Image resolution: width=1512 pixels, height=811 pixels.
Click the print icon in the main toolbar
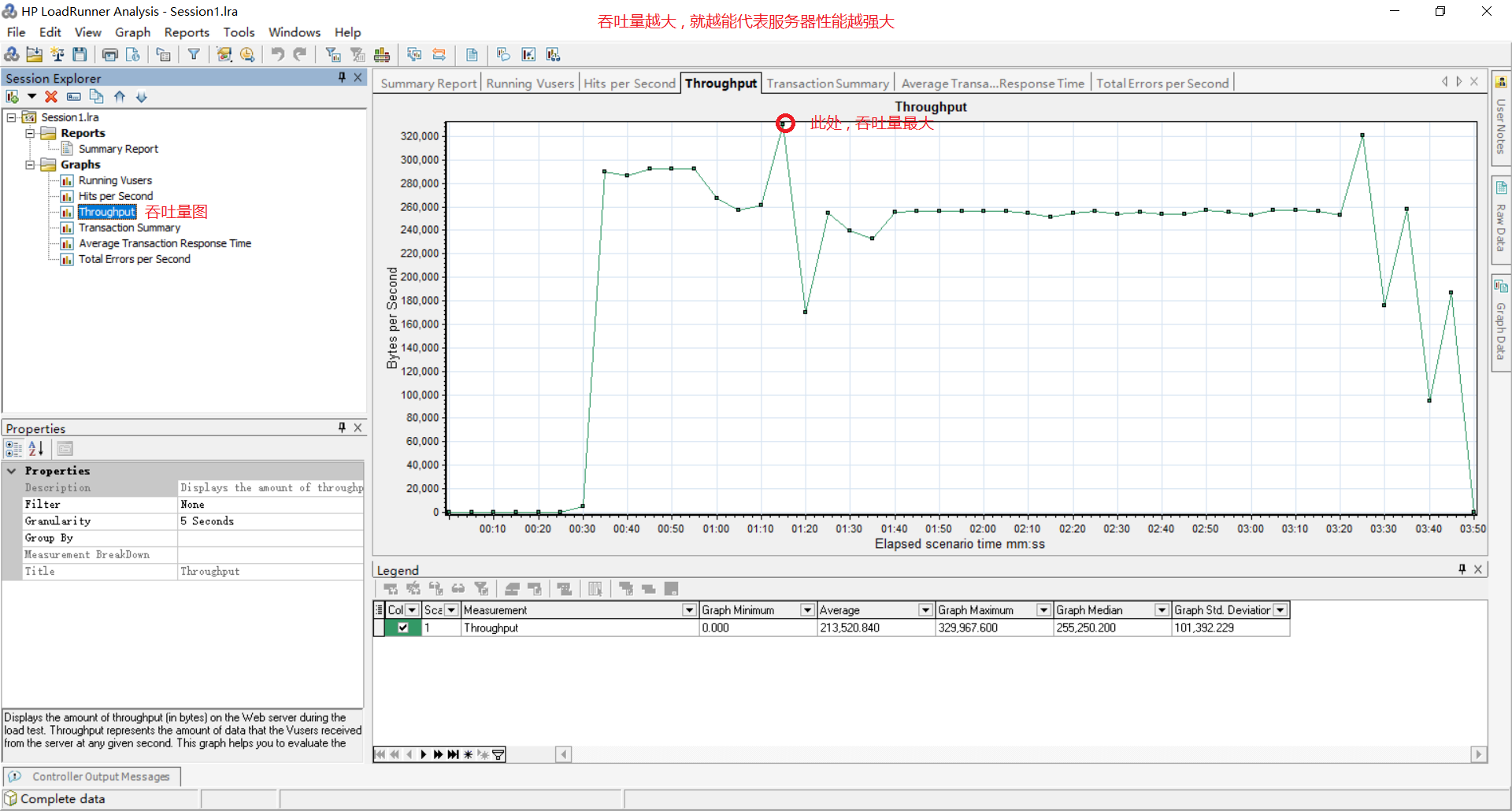coord(110,54)
